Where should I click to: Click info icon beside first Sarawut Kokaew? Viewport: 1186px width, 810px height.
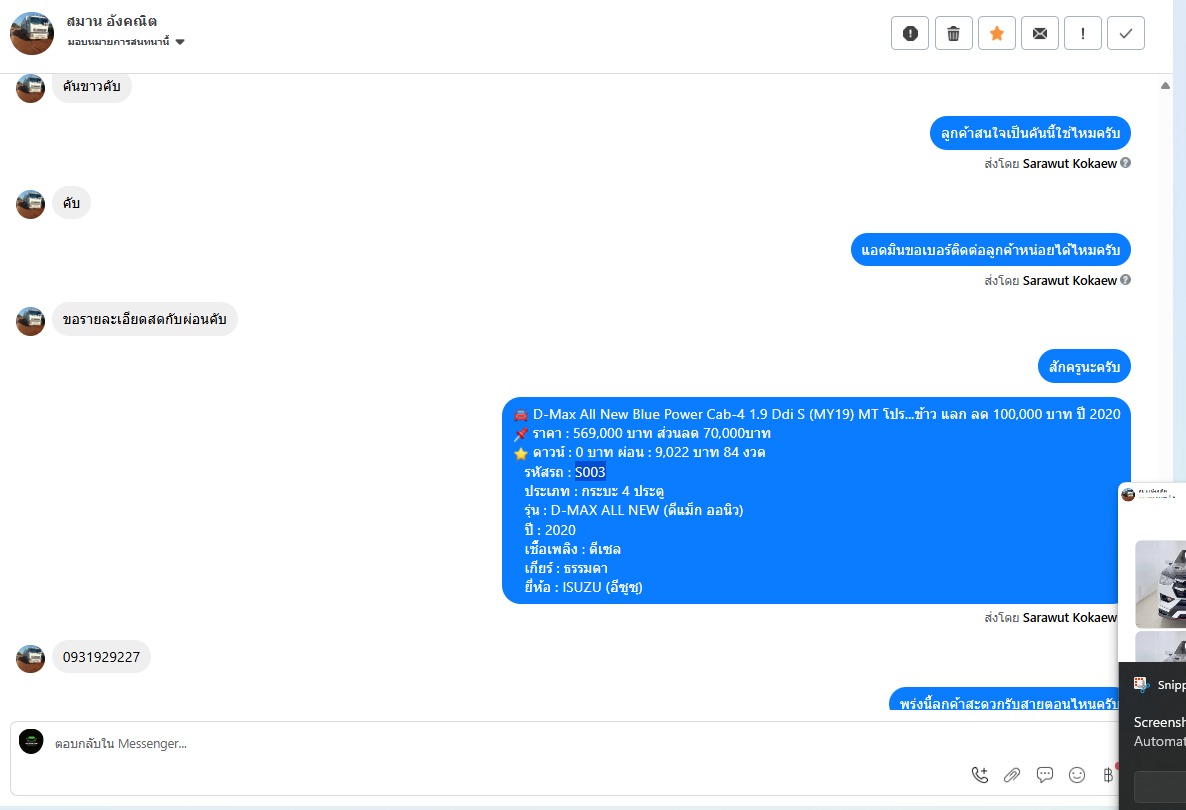tap(1125, 163)
